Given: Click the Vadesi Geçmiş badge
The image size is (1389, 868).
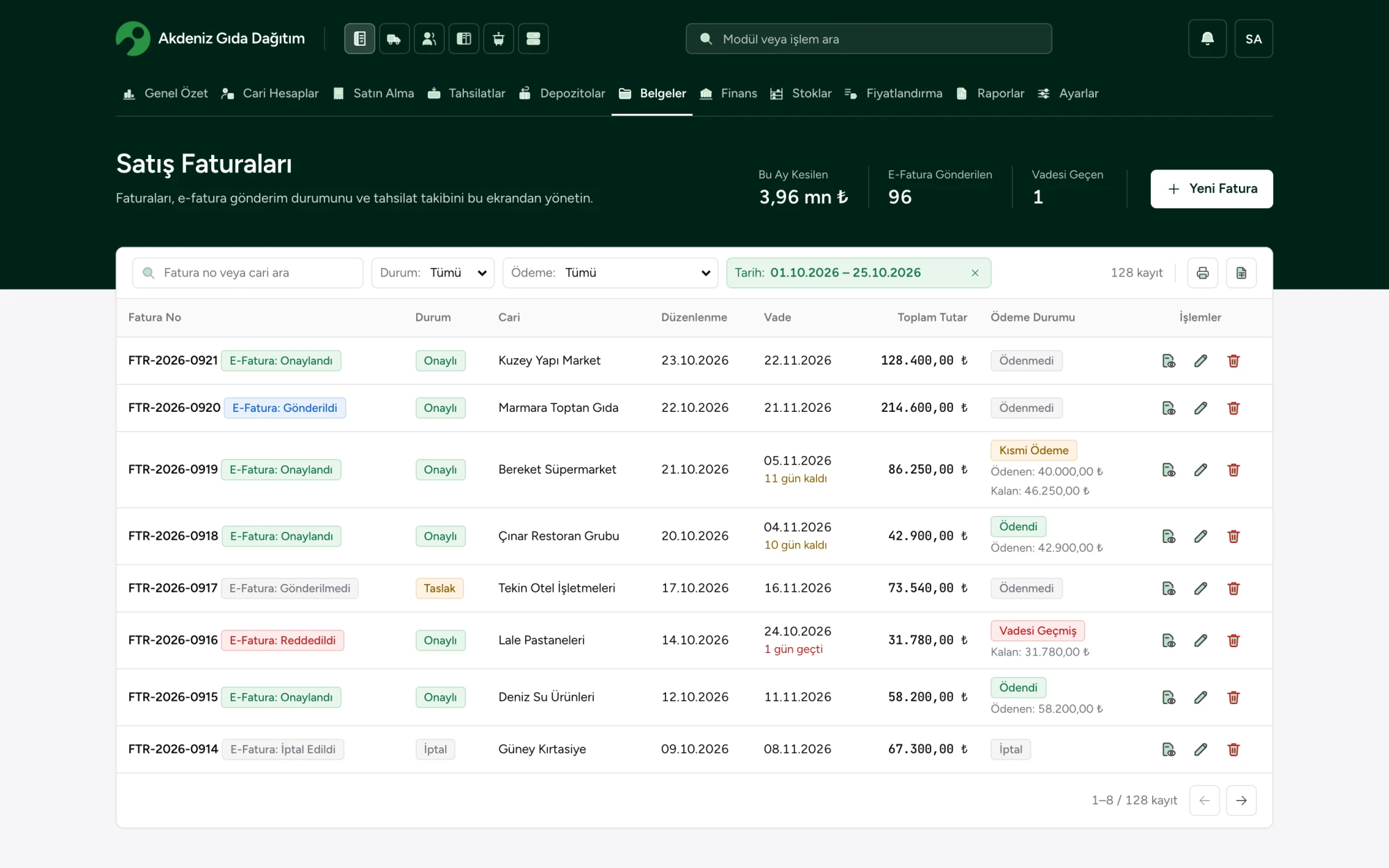Looking at the screenshot, I should coord(1038,631).
